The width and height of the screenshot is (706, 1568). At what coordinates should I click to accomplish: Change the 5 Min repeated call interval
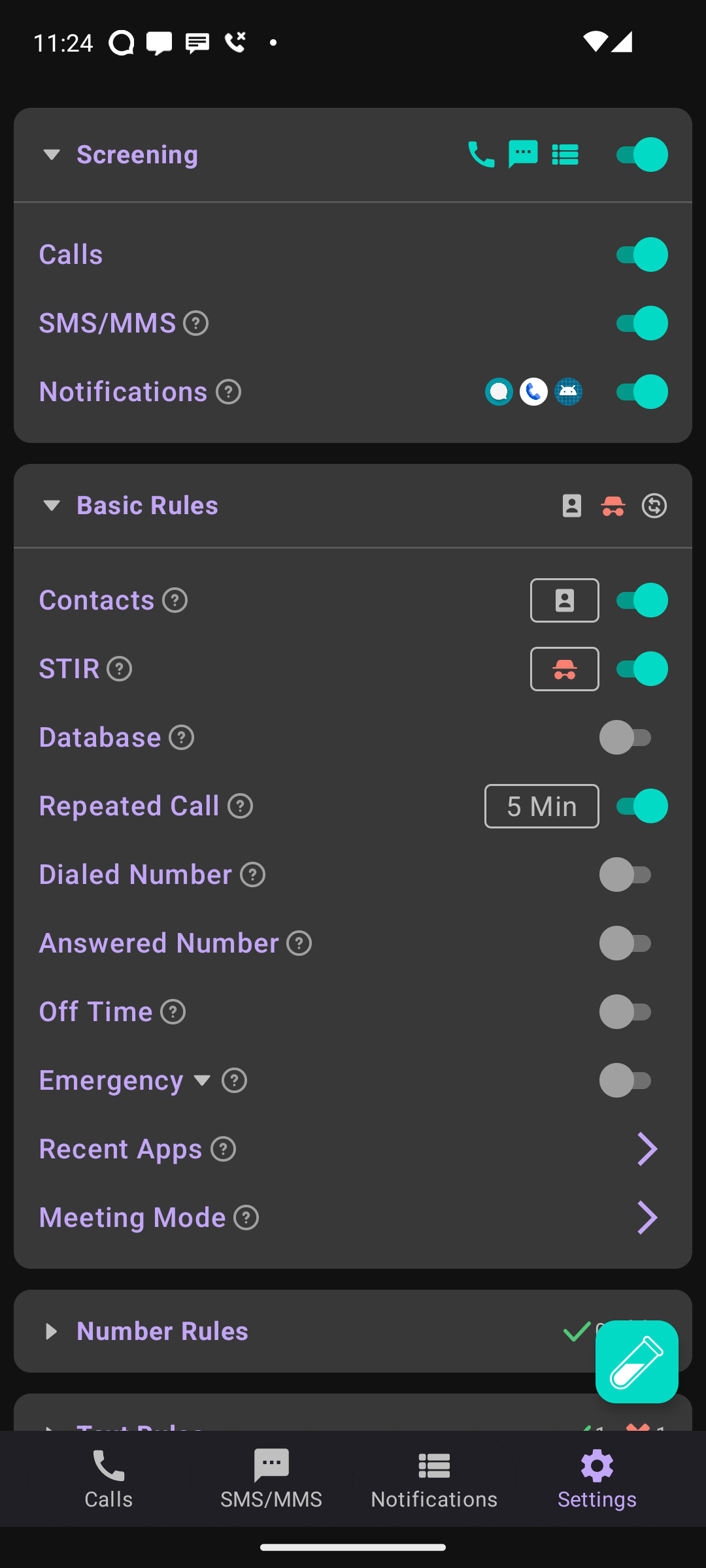(x=542, y=806)
